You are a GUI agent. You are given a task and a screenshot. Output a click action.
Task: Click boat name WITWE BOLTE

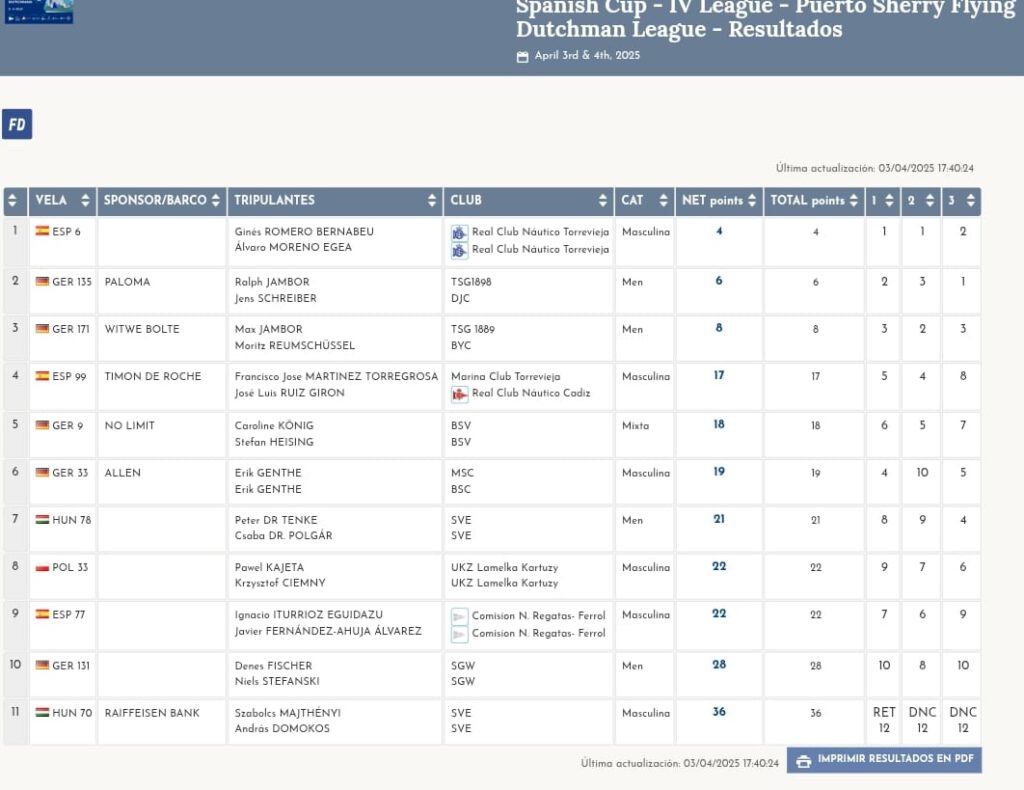point(142,329)
